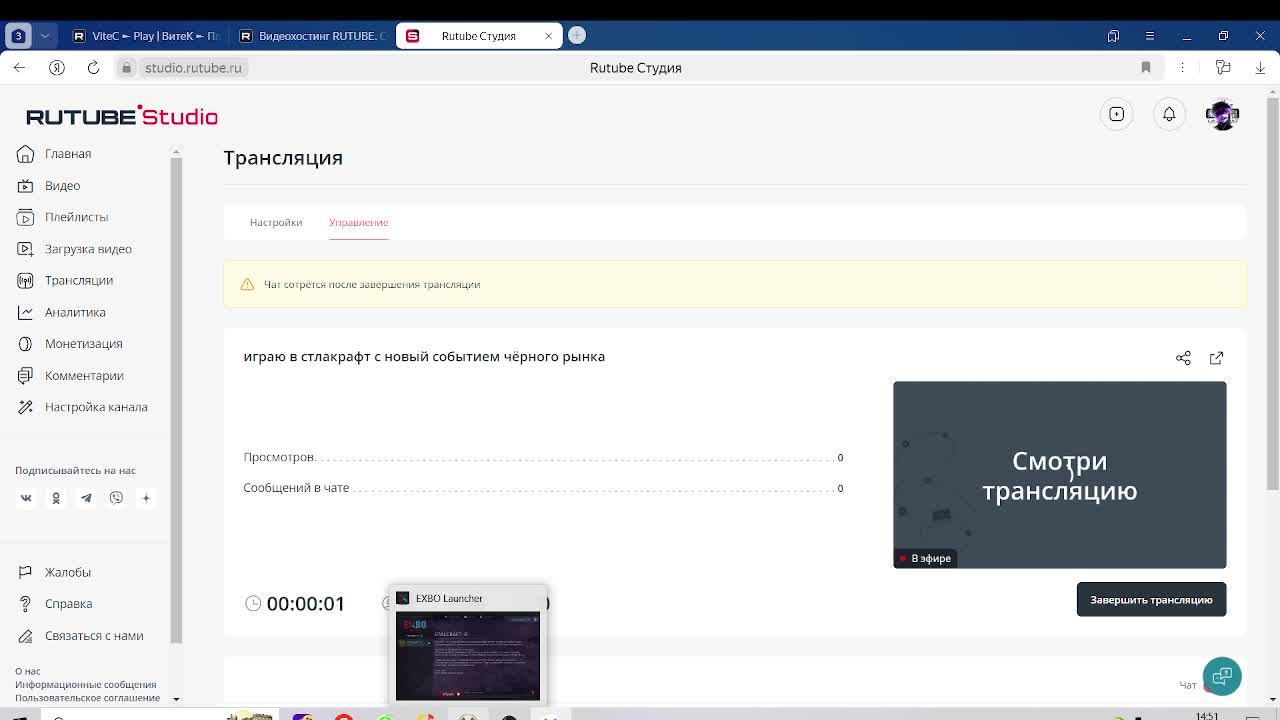Click the Загрузка видео upload icon
This screenshot has height=720, width=1280.
25,249
